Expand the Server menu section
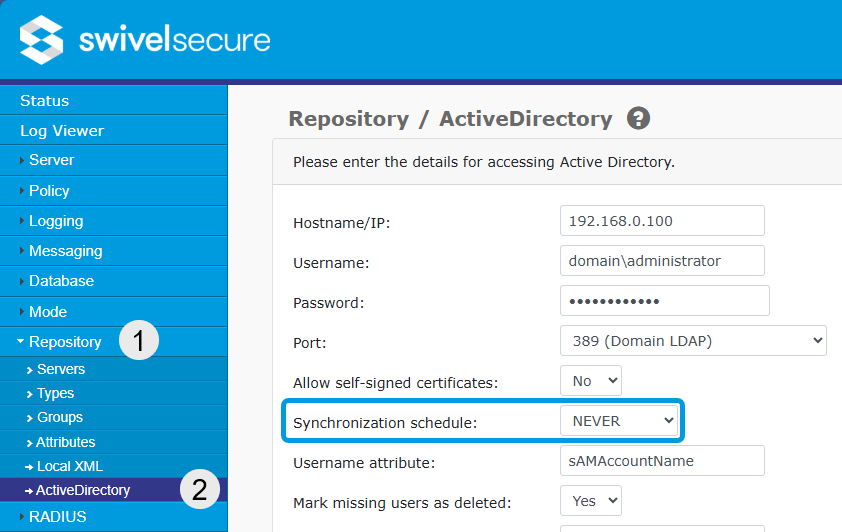Screen dimensions: 842x532 (x=51, y=160)
